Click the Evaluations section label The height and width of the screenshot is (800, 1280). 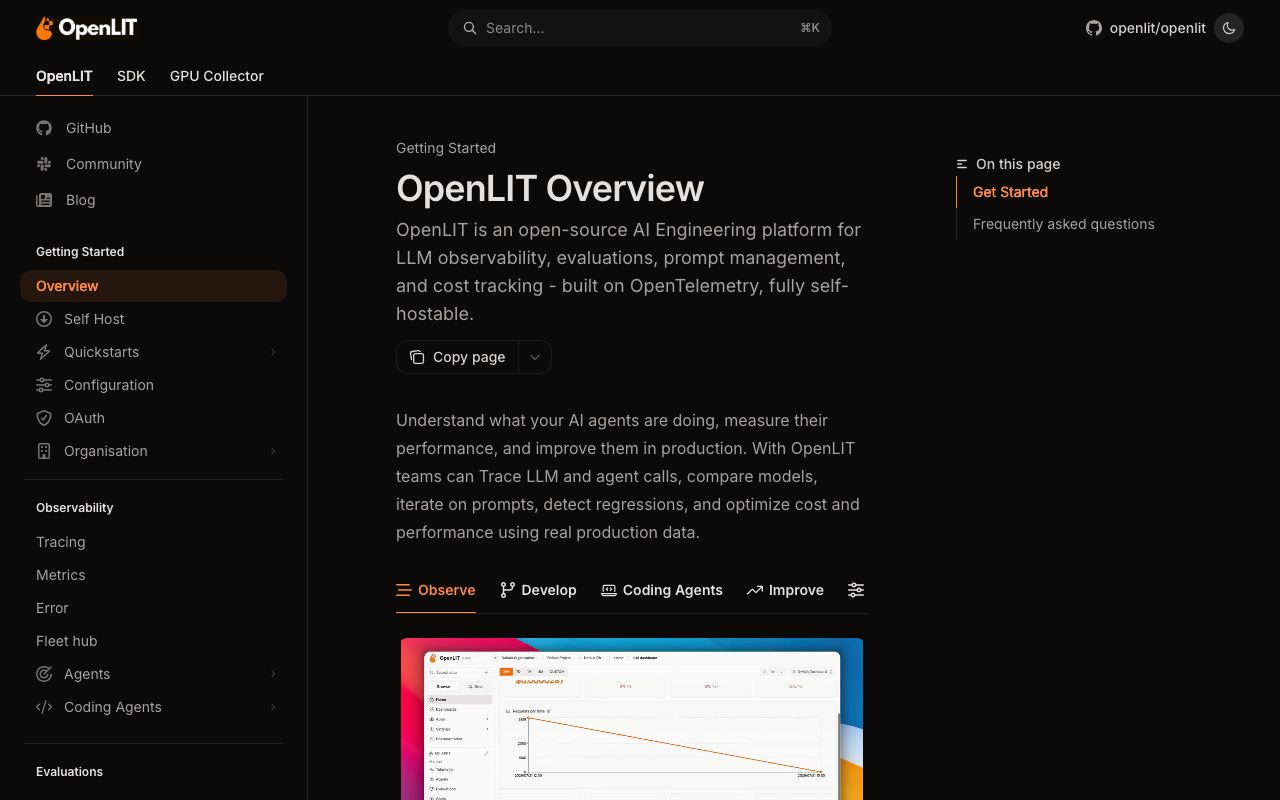click(70, 772)
